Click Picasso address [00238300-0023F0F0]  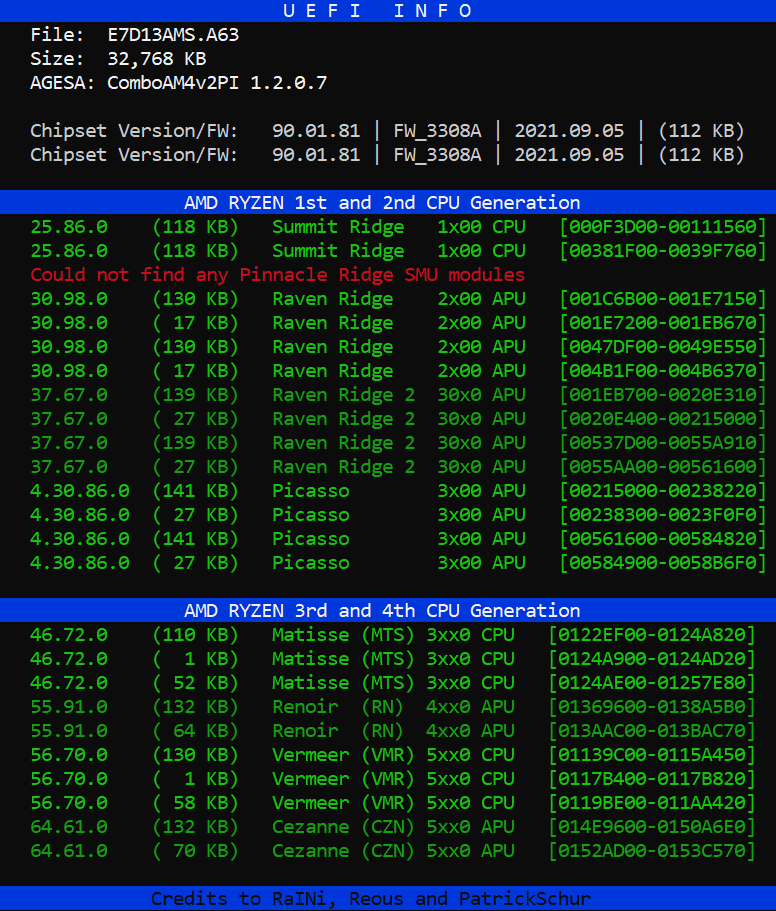point(663,515)
